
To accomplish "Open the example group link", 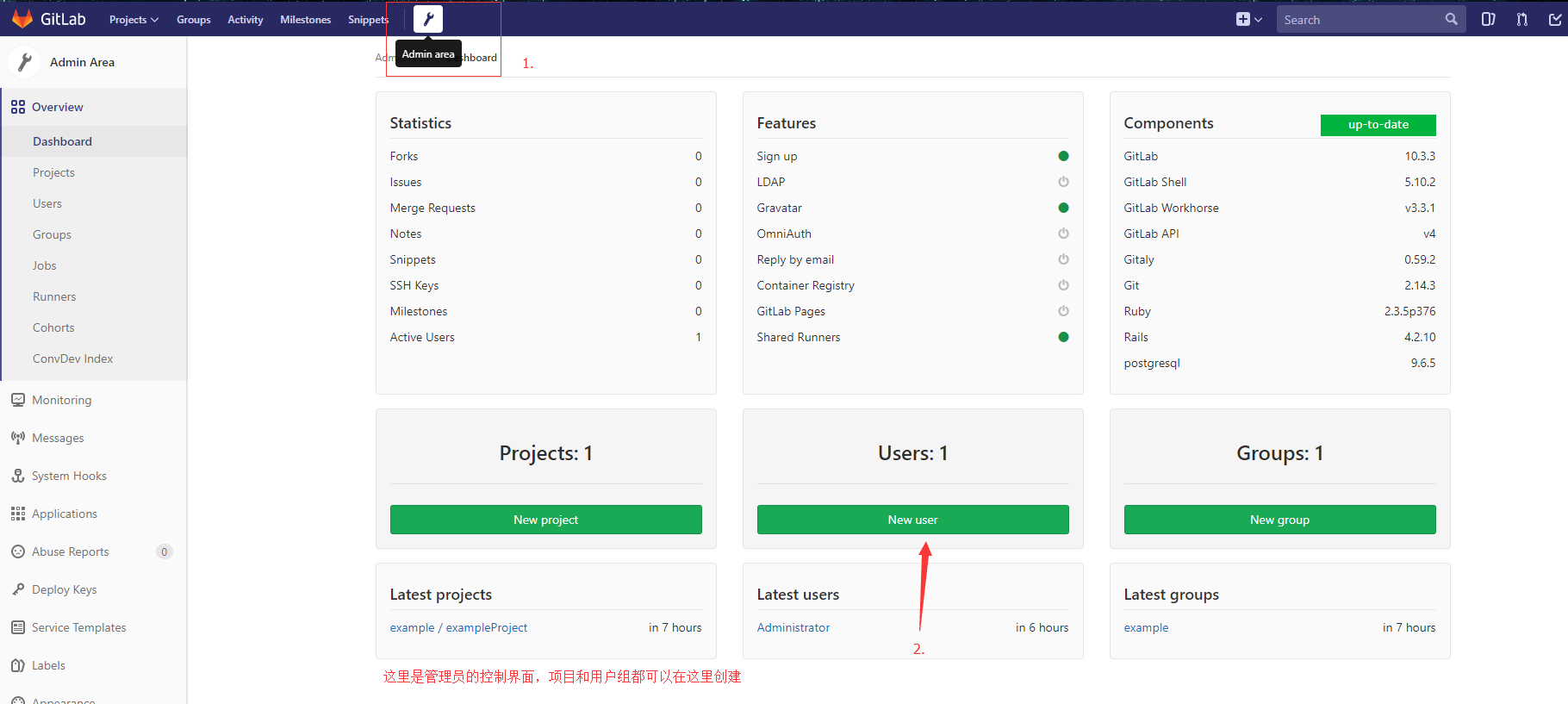I will pyautogui.click(x=1146, y=627).
